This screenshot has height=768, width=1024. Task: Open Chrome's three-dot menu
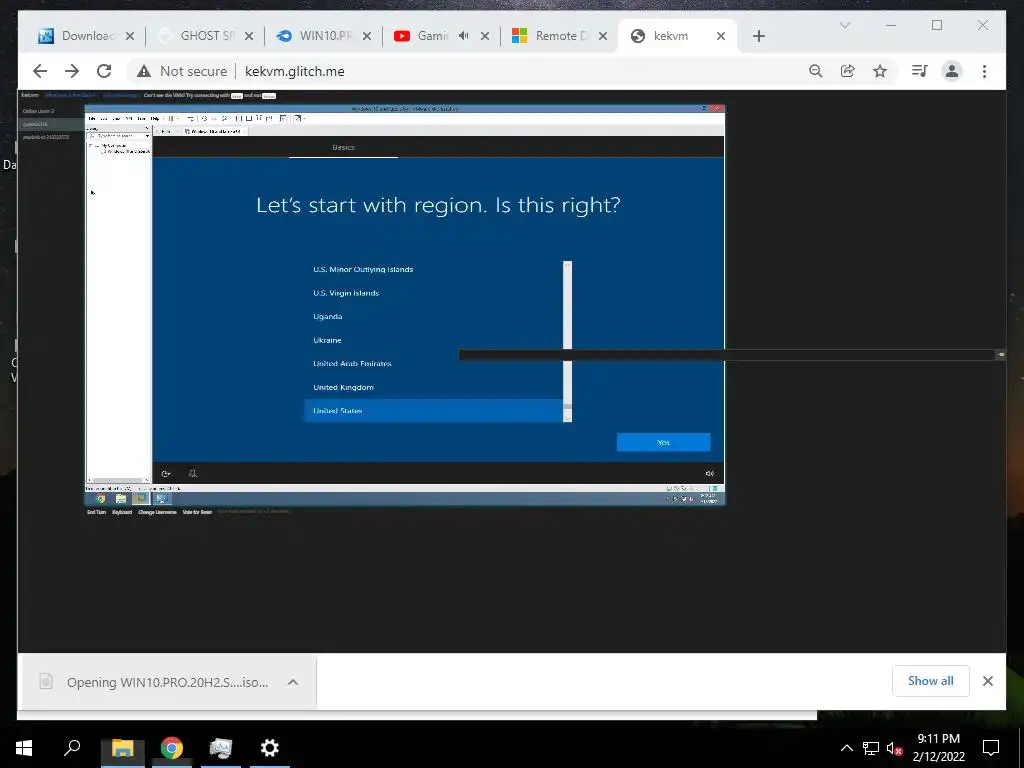click(985, 71)
